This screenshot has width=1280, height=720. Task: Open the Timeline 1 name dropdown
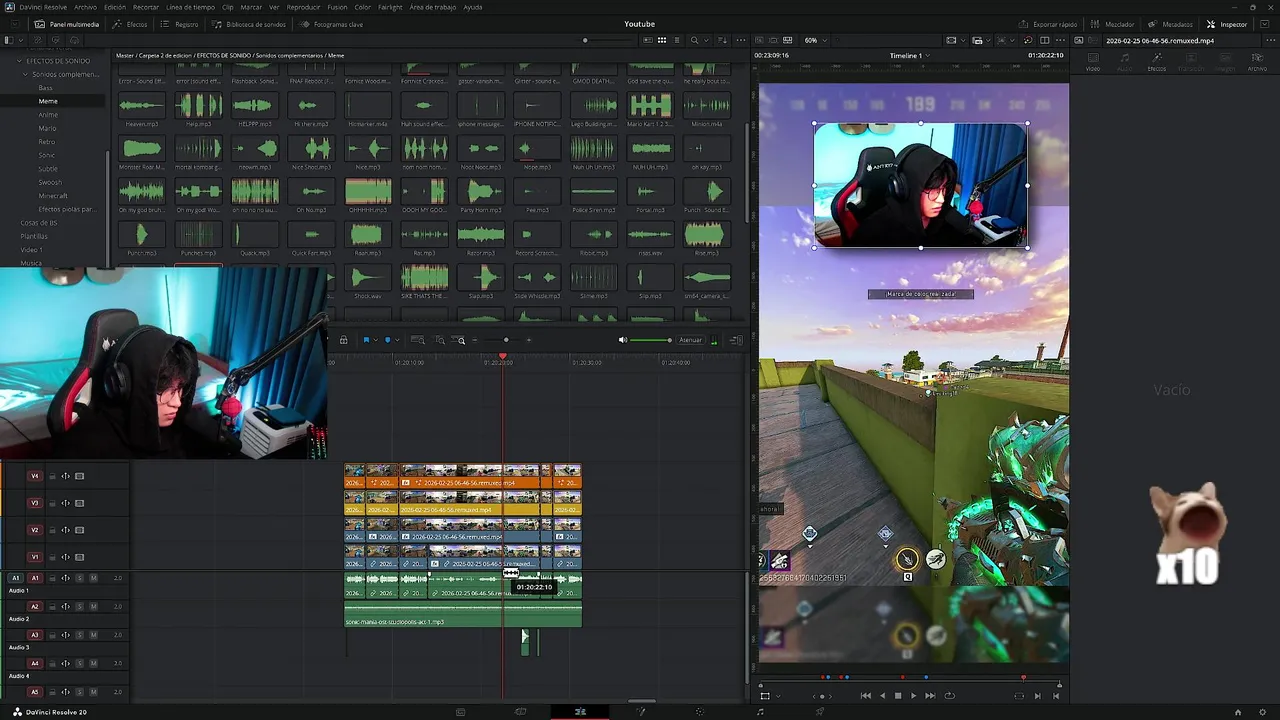tap(910, 55)
